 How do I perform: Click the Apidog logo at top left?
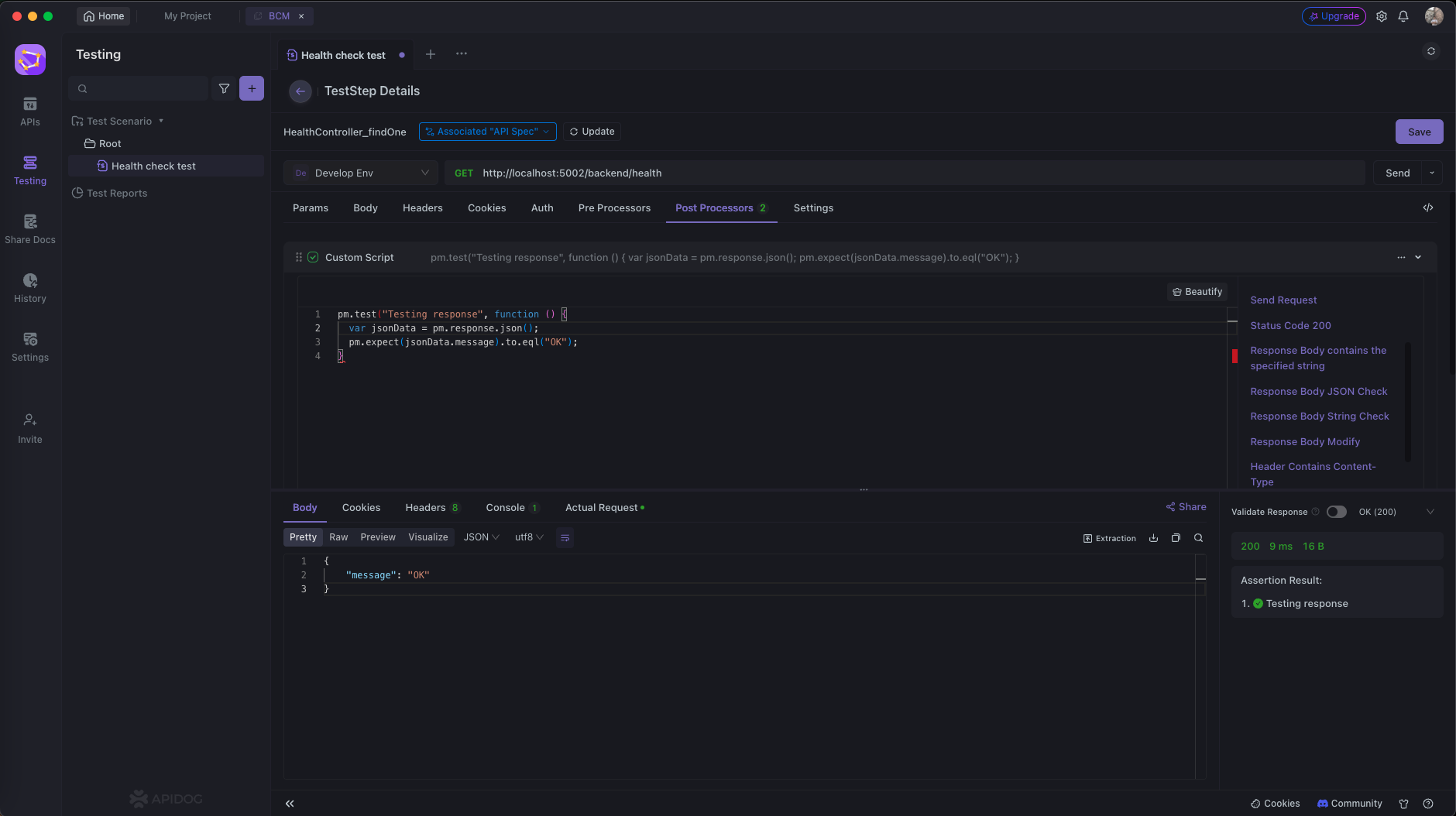(30, 60)
